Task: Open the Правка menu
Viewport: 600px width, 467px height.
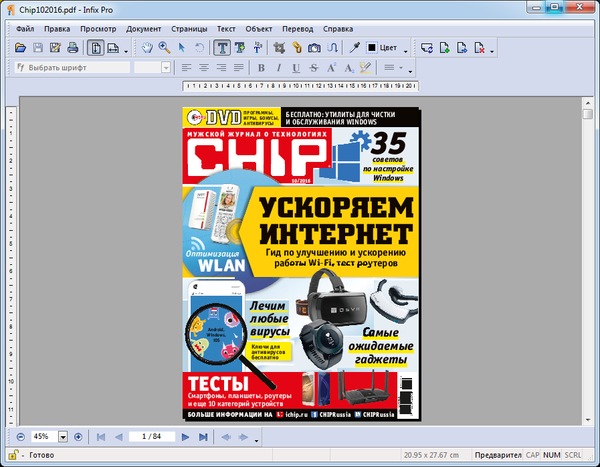Action: coord(57,29)
